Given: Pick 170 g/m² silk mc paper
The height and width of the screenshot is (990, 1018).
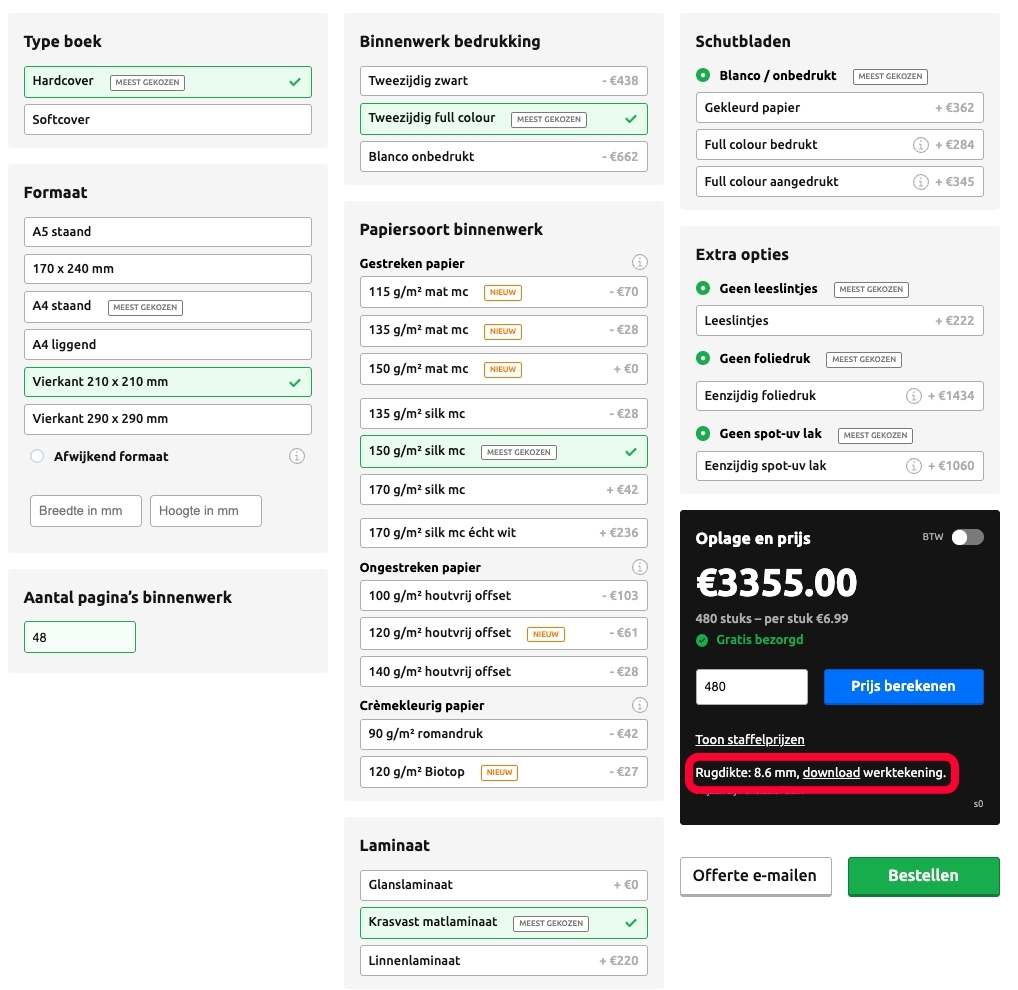Looking at the screenshot, I should [x=503, y=490].
